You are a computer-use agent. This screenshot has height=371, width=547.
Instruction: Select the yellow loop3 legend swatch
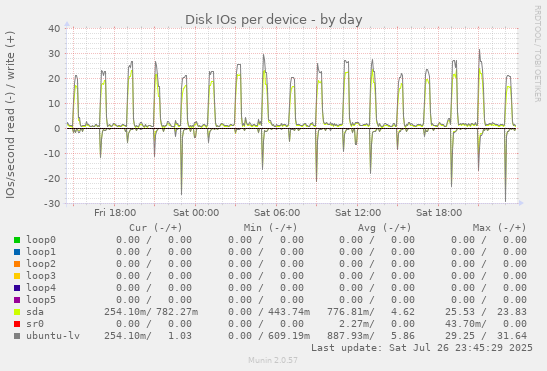pyautogui.click(x=17, y=276)
